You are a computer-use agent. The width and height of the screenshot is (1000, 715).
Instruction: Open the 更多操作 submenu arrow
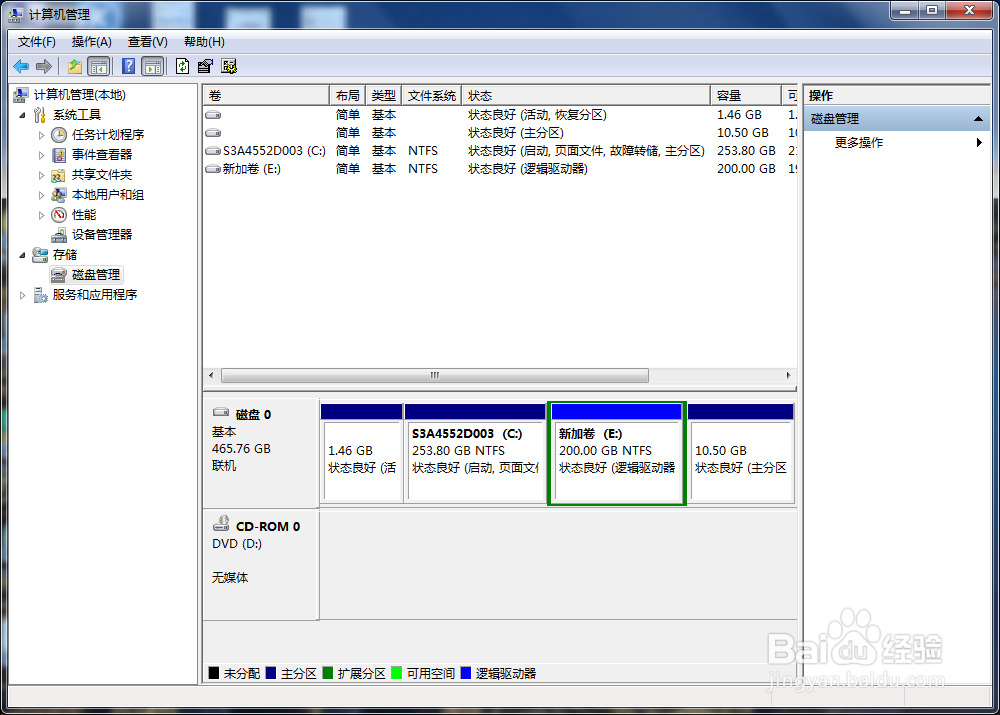point(979,143)
